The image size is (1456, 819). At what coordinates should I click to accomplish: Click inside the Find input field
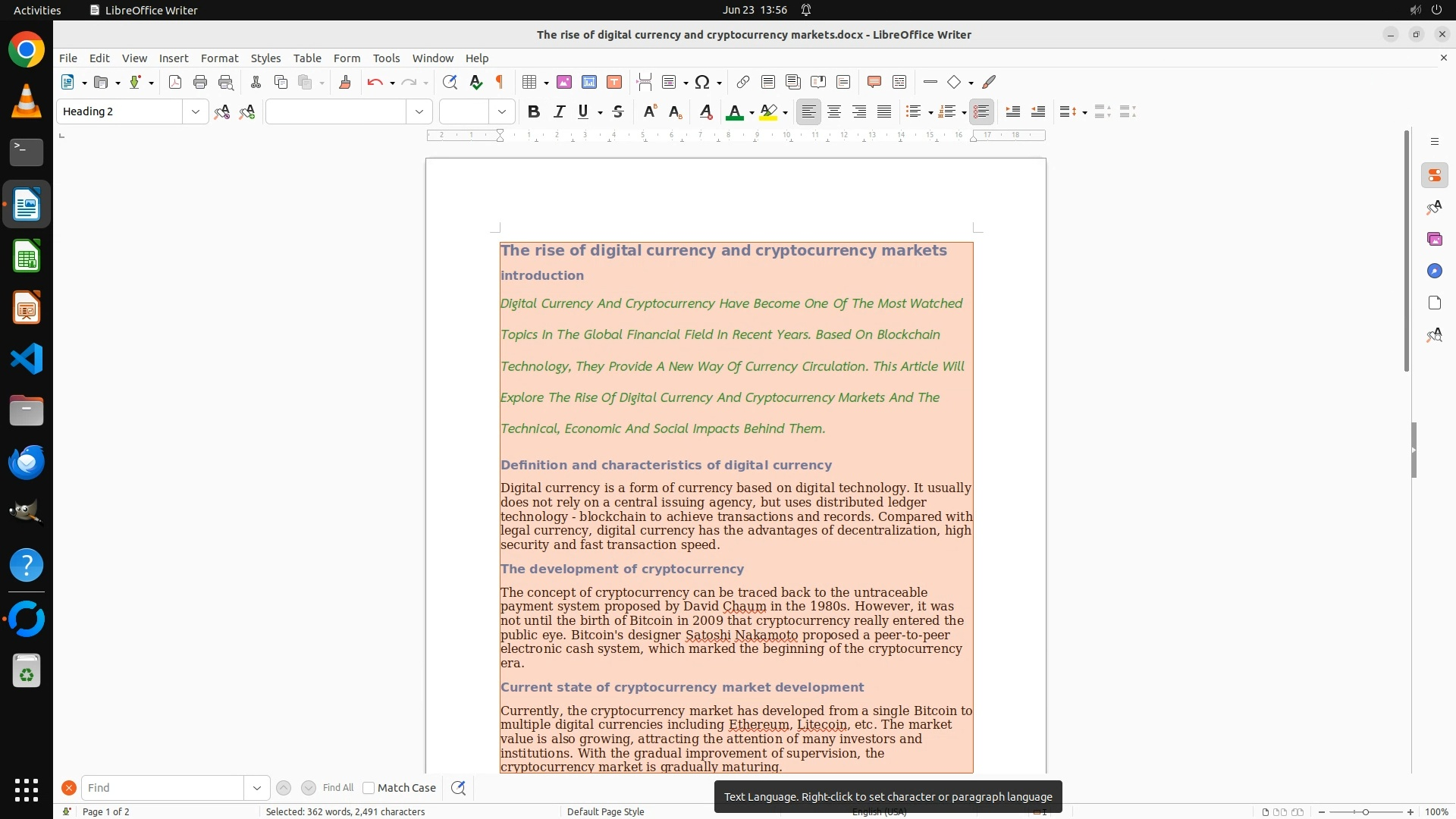(x=162, y=788)
